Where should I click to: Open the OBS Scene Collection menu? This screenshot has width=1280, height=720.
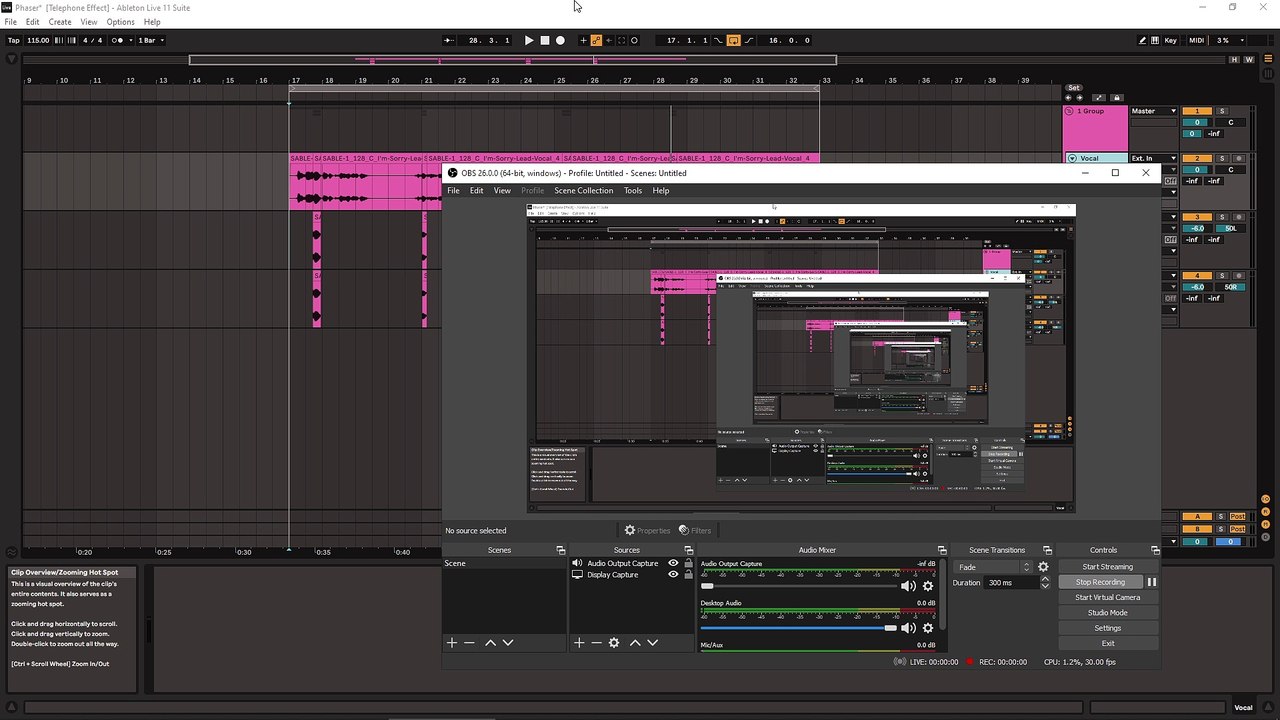click(x=584, y=191)
